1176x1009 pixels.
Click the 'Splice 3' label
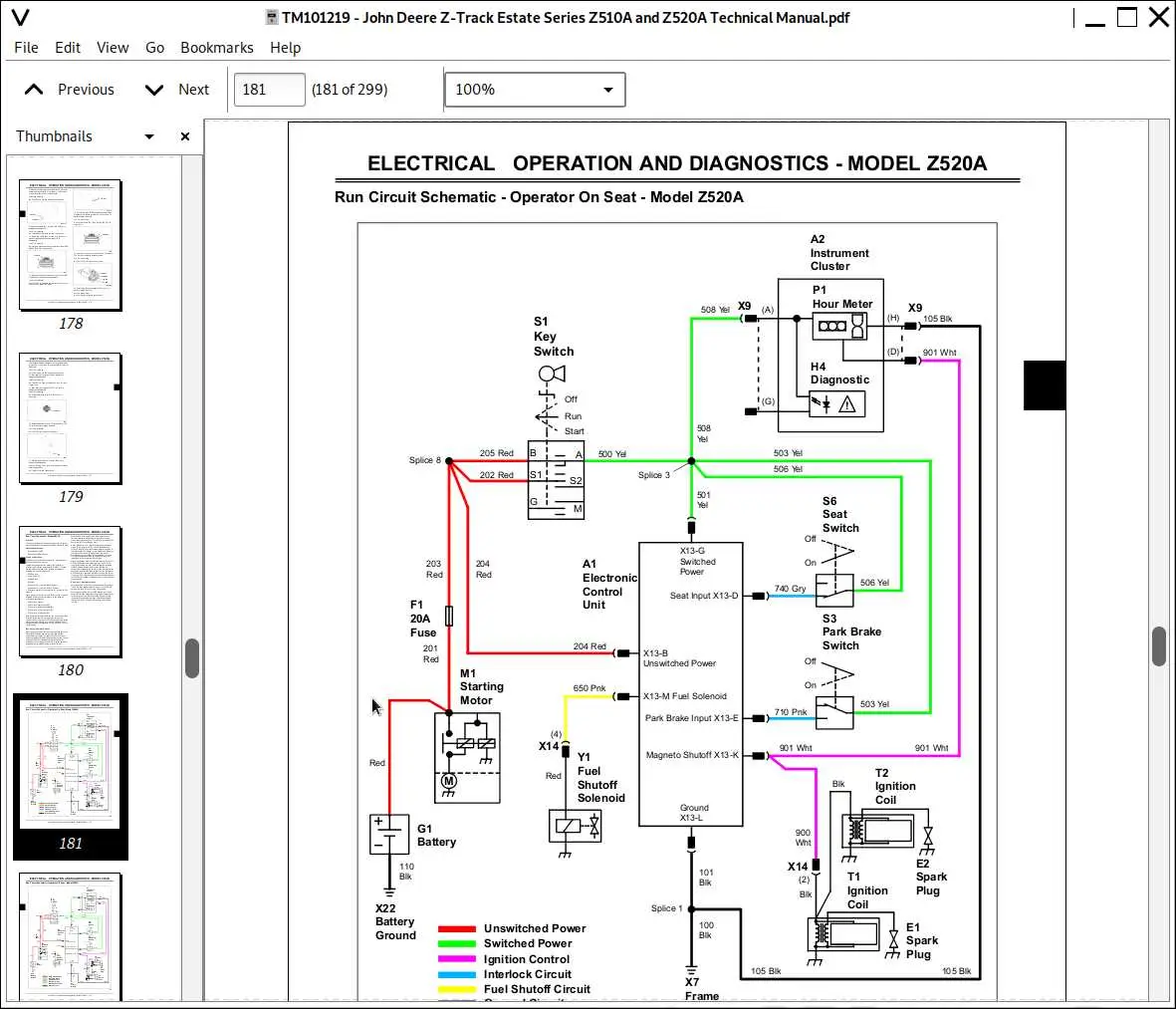[654, 475]
